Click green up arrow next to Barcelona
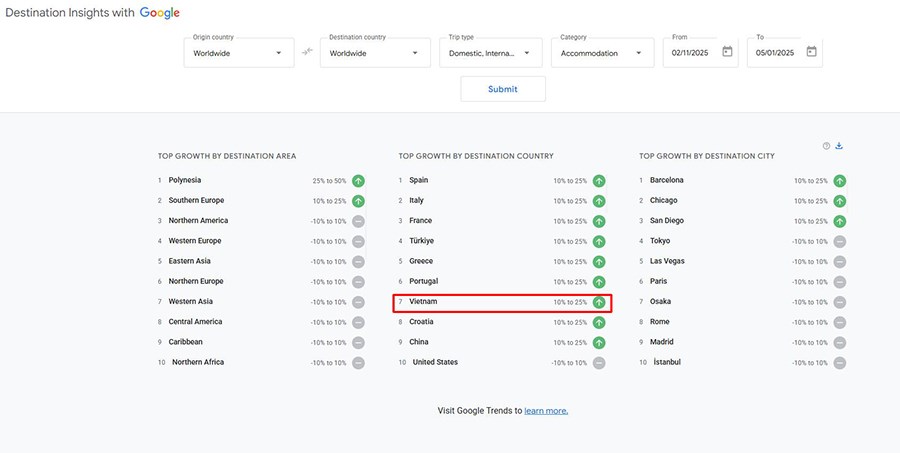 [x=840, y=181]
